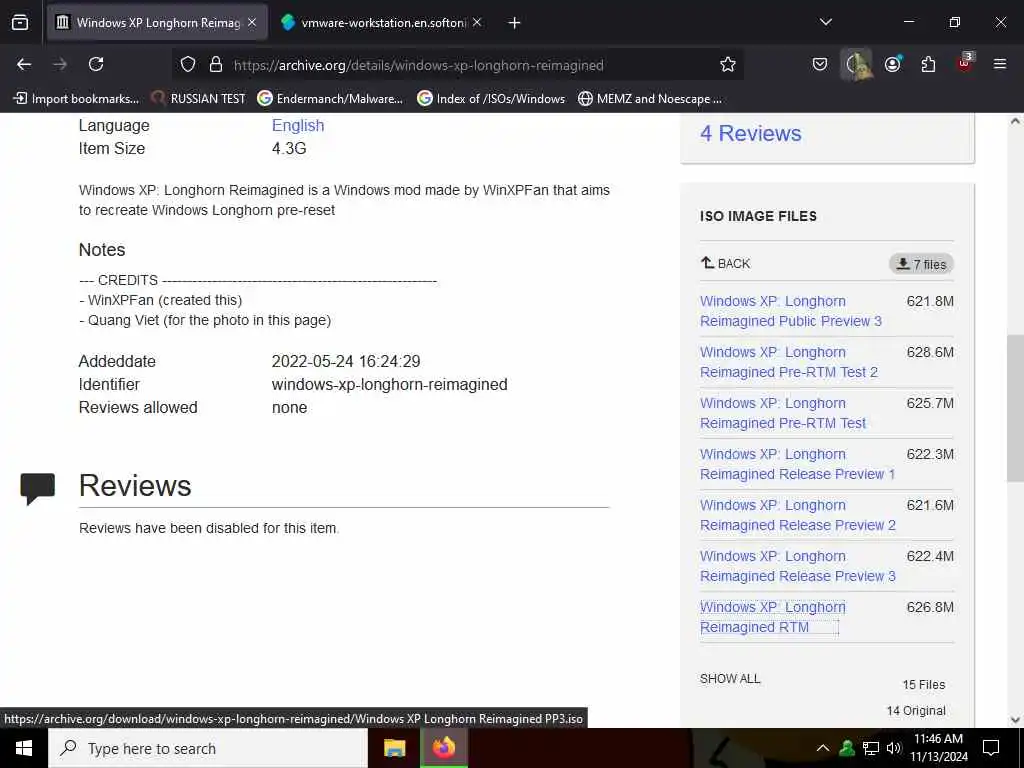Click the Reviews section speech bubble icon
This screenshot has height=768, width=1024.
[37, 488]
